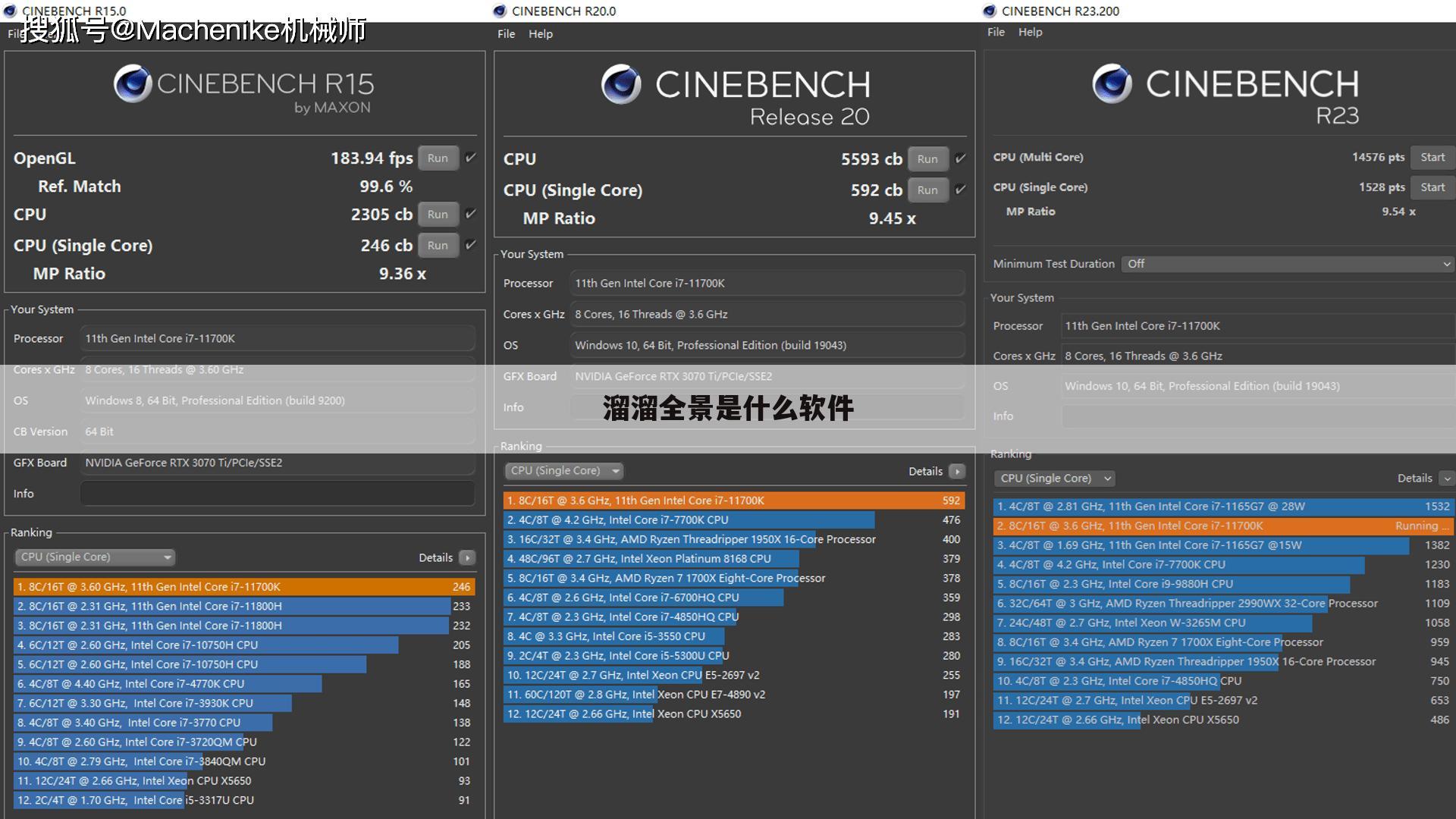Select R20 ranking row Xeon Platinum 8168
Screen dimensions: 1456x819
pyautogui.click(x=734, y=558)
